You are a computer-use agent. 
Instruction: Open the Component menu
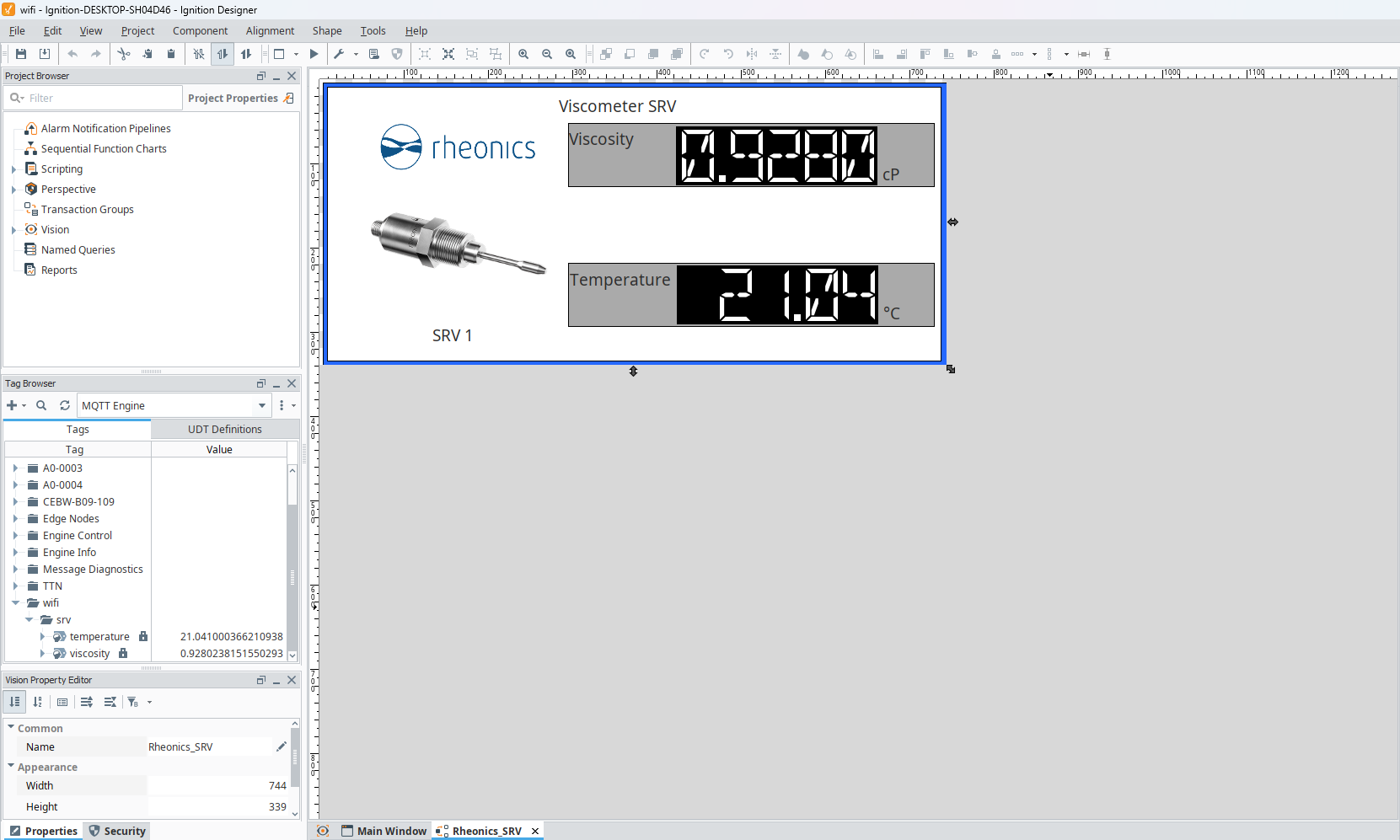[200, 31]
